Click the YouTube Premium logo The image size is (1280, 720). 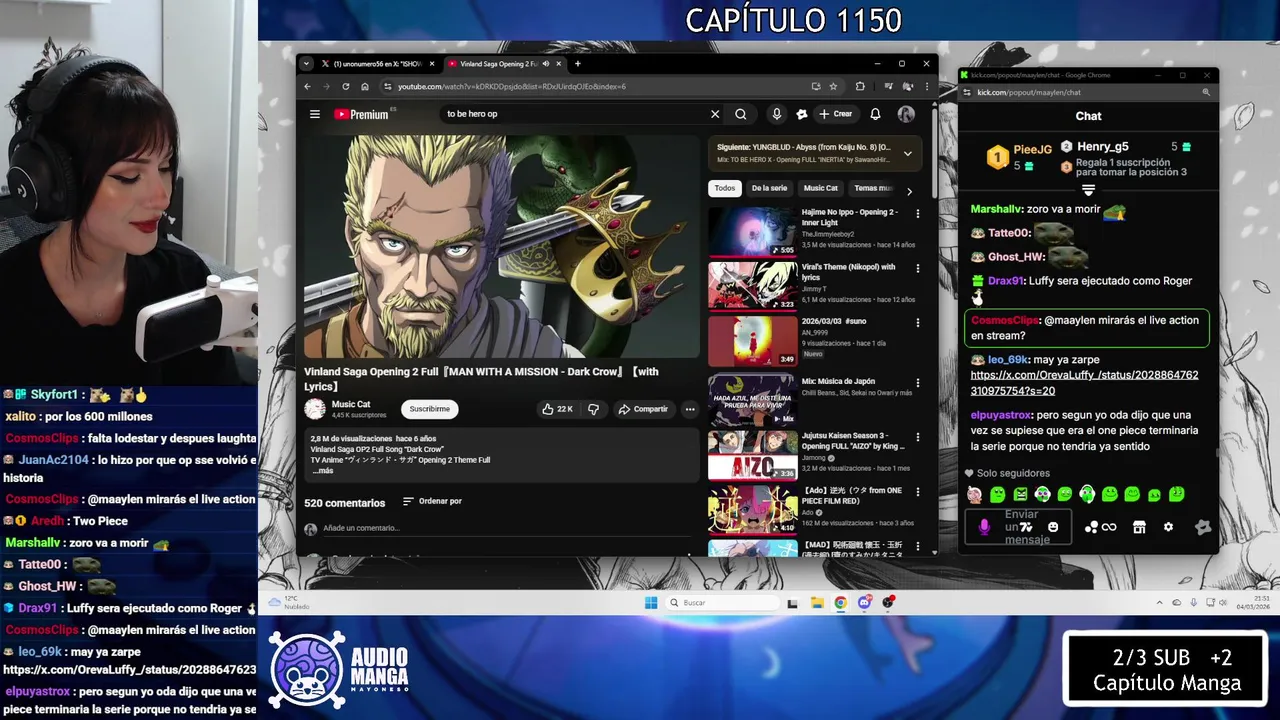[364, 114]
